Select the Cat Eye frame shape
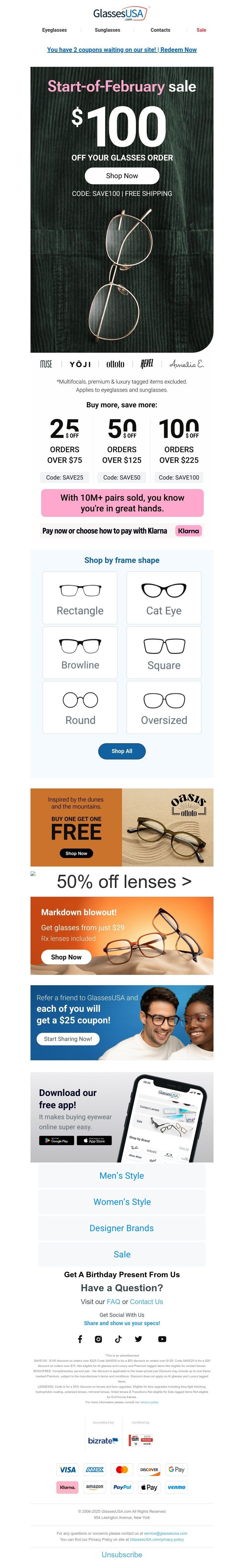 coord(164,597)
